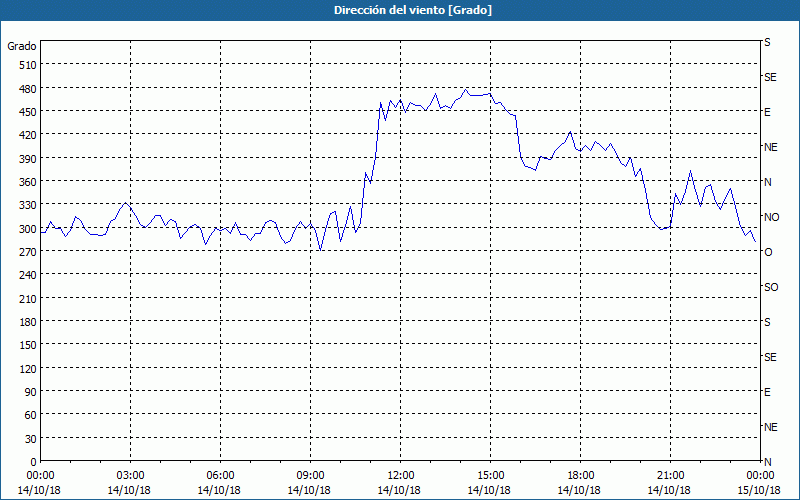
Task: Select the SE compass label level with 480
Action: tap(770, 77)
